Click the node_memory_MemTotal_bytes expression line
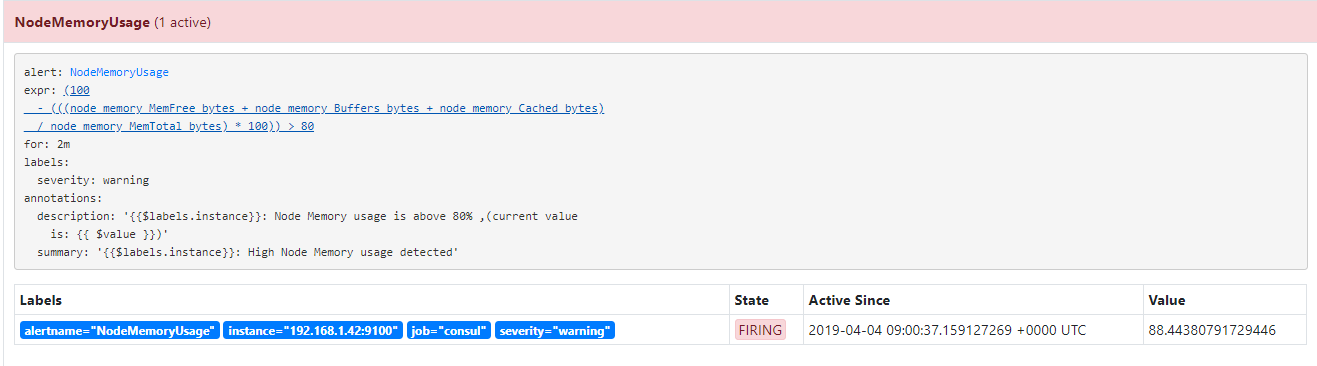The height and width of the screenshot is (366, 1317). pos(170,126)
